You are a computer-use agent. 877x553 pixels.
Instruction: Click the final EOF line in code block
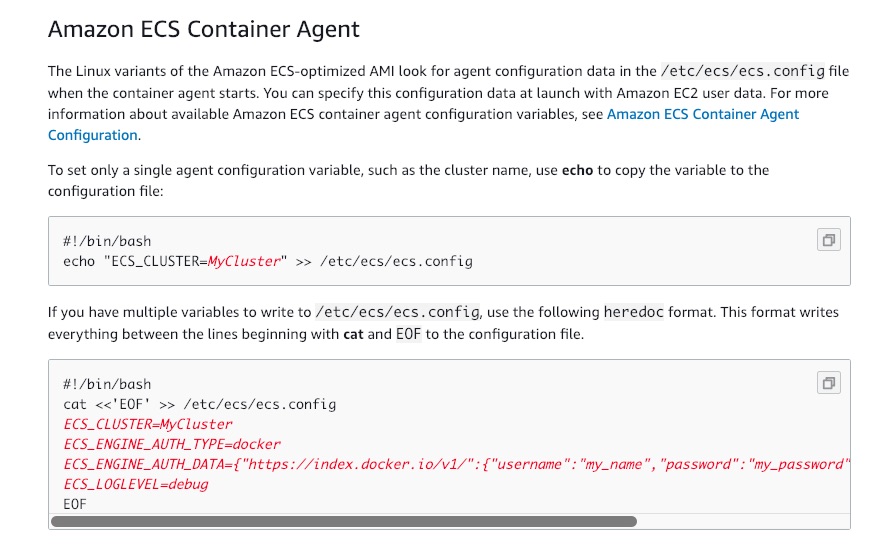pos(75,504)
